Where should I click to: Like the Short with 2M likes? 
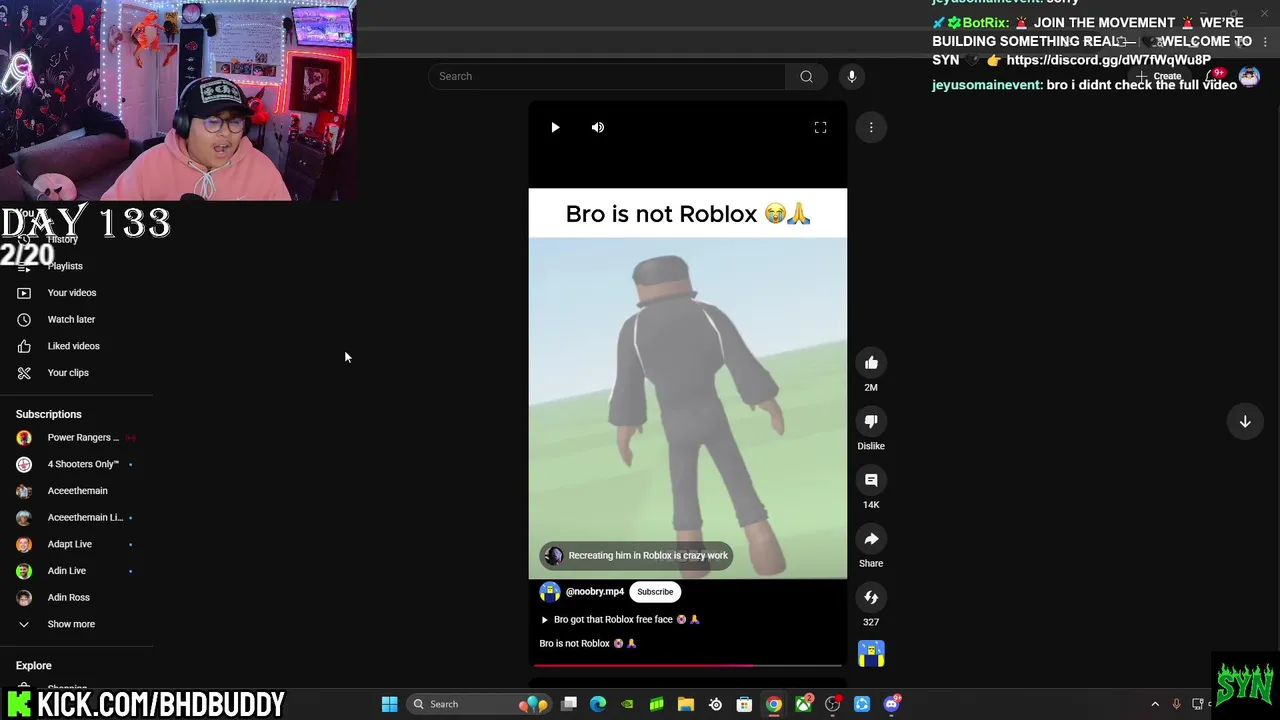pos(871,363)
